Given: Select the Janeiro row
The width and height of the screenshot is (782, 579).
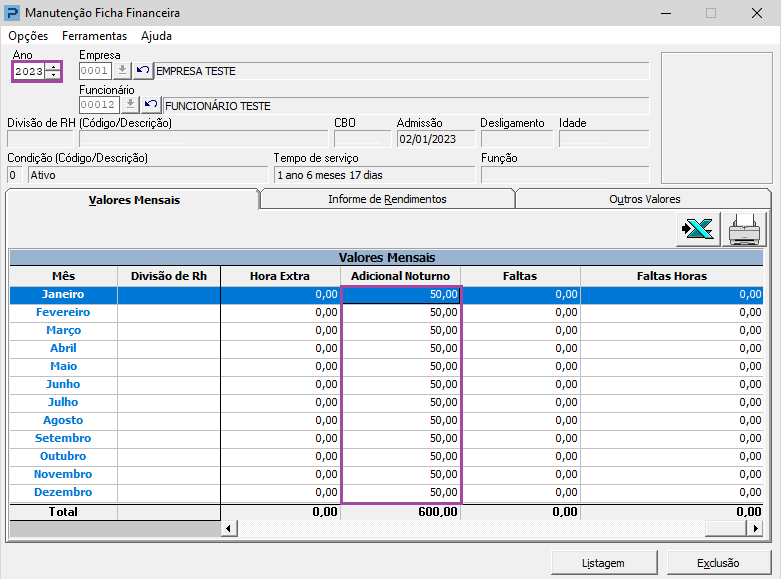Looking at the screenshot, I should point(387,294).
